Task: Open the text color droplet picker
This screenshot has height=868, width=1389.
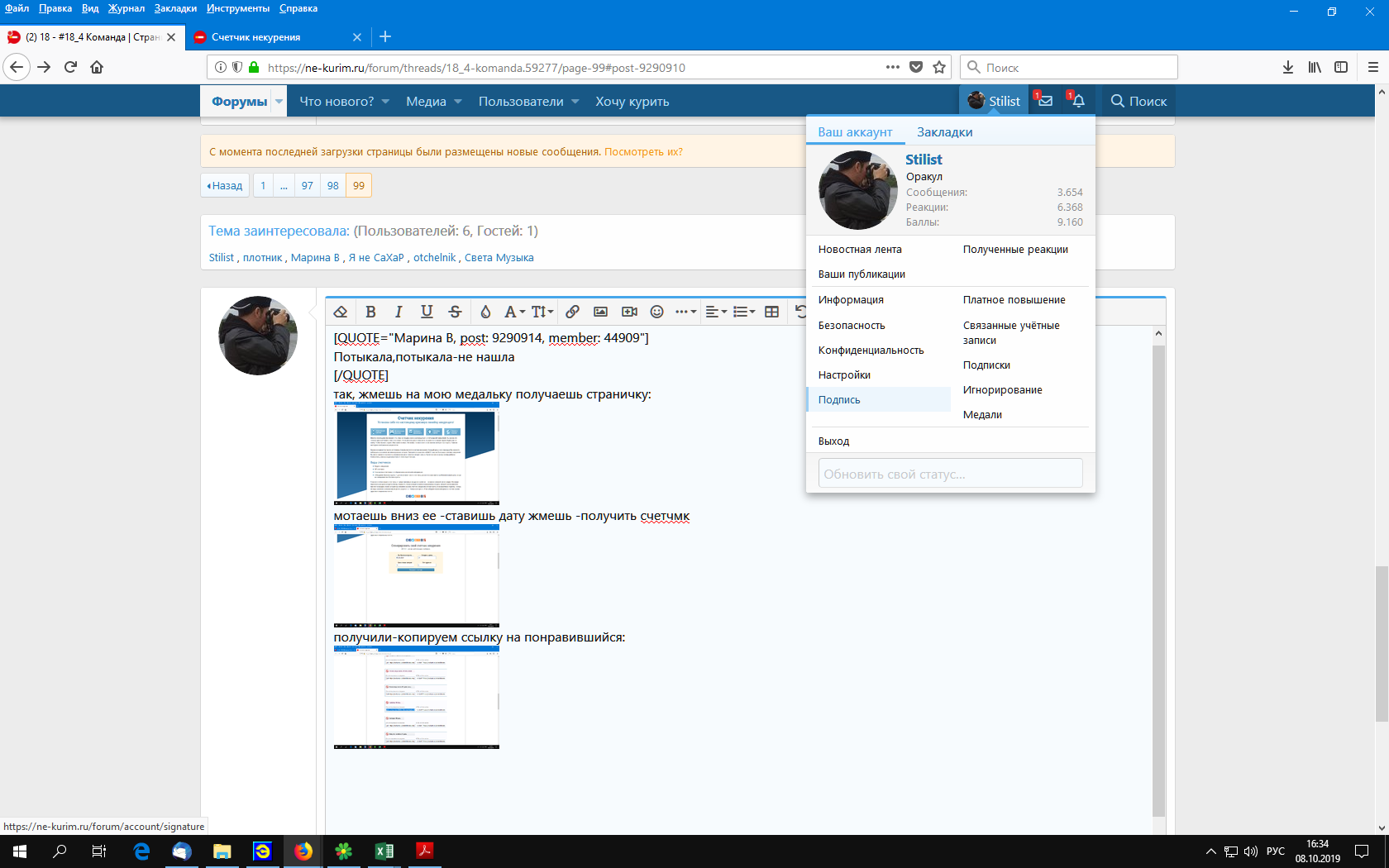Action: tap(485, 312)
